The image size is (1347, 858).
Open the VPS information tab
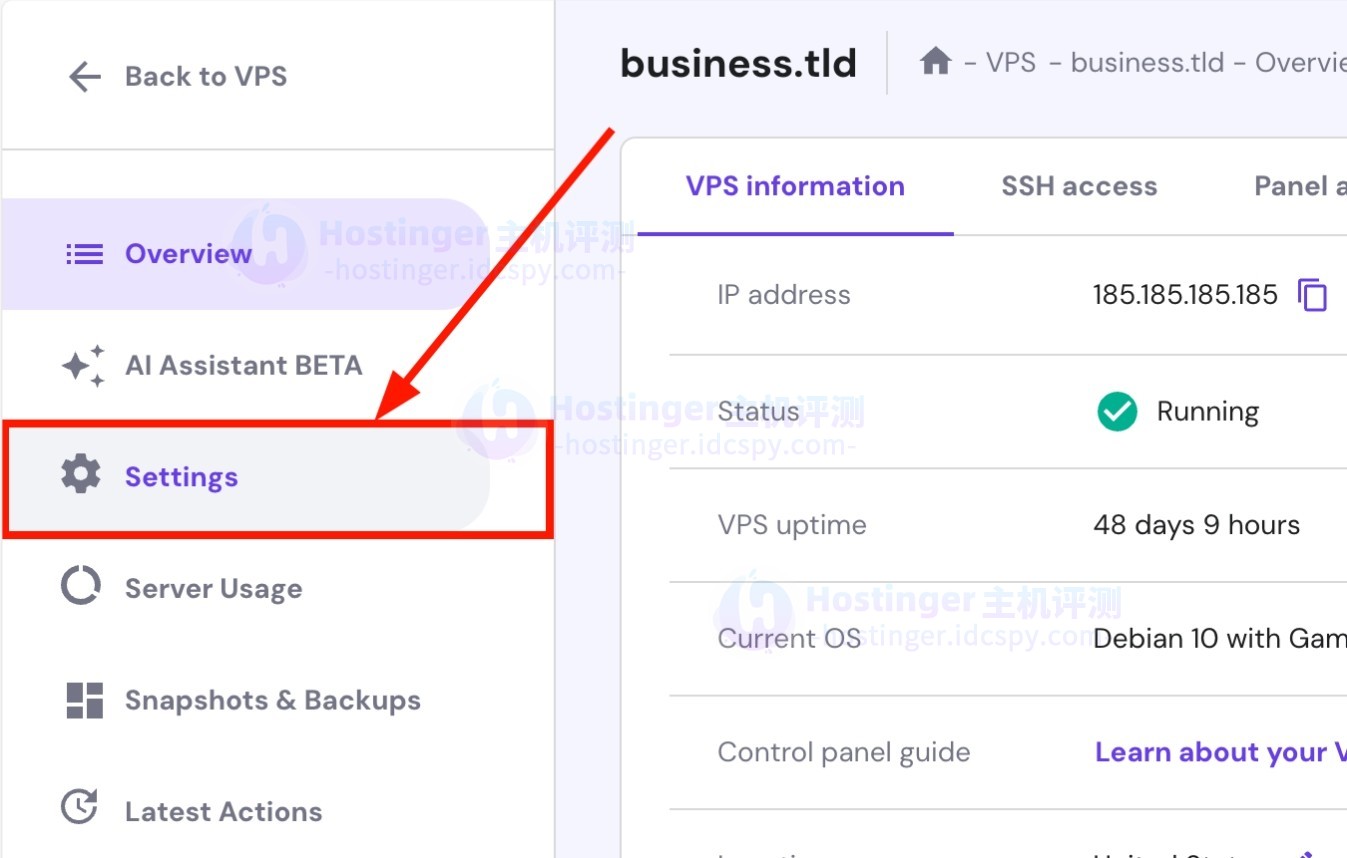[795, 186]
